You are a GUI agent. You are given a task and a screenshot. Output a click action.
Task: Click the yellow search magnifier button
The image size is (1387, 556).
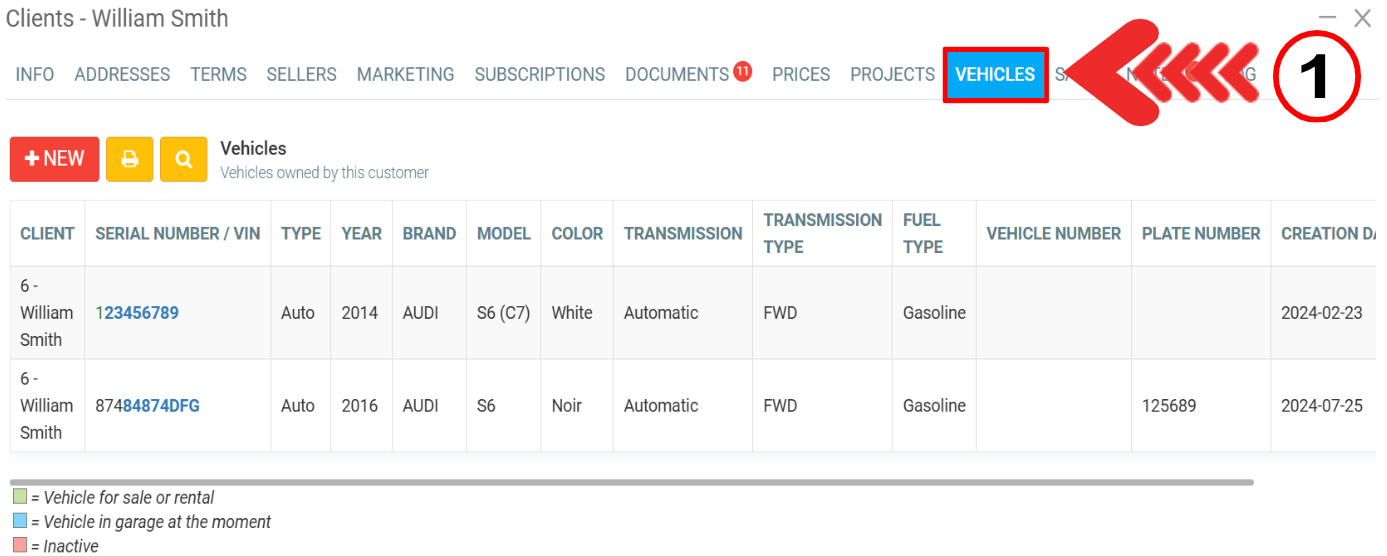pyautogui.click(x=183, y=159)
